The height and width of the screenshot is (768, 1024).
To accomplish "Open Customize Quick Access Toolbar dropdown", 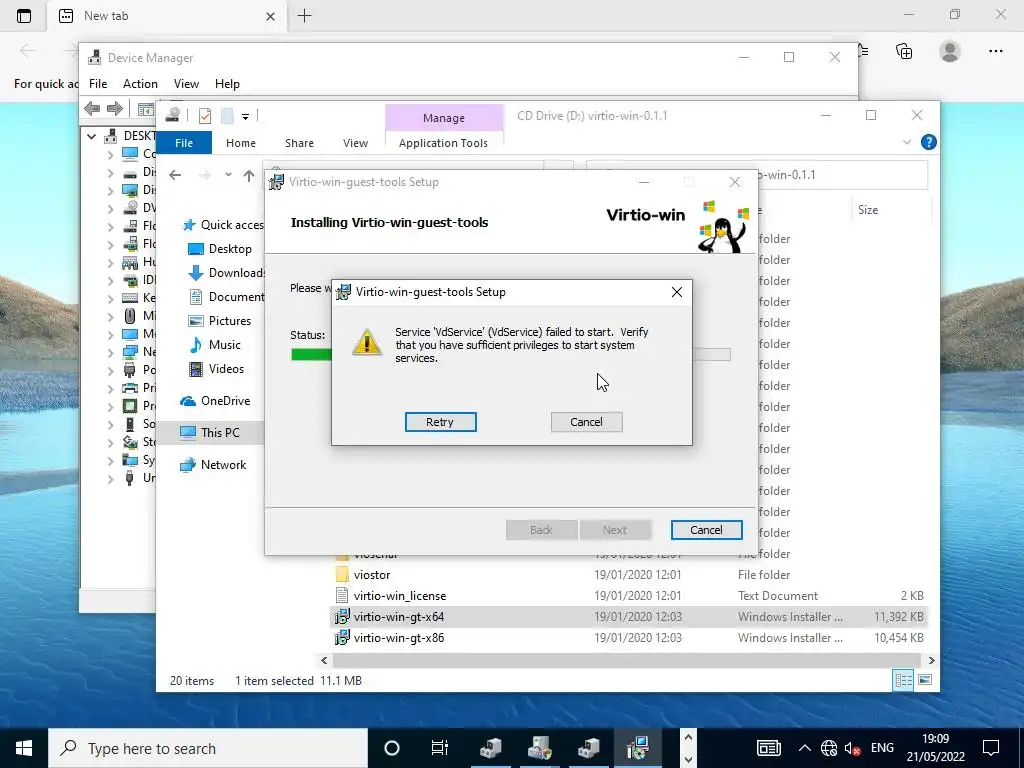I will pos(246,116).
